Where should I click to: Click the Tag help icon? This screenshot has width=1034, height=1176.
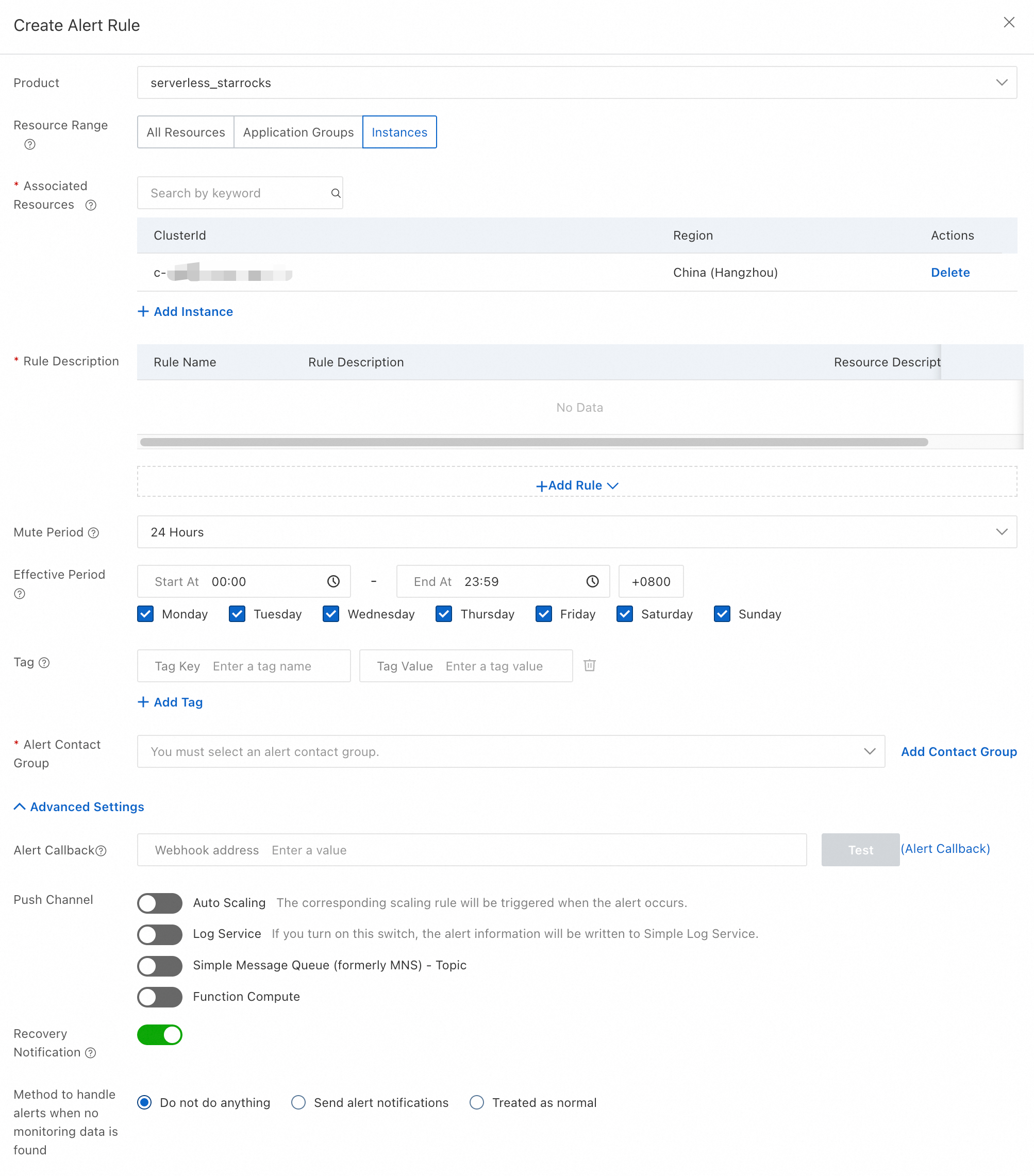[x=44, y=663]
